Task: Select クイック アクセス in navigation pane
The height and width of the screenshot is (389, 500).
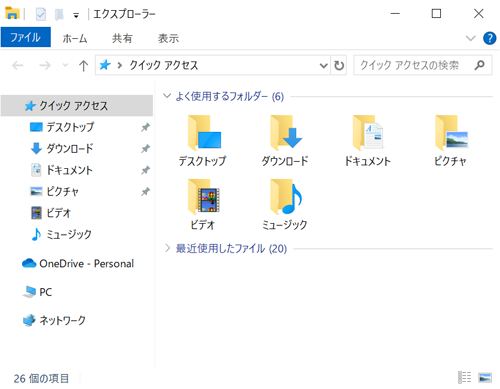Action: point(77,106)
